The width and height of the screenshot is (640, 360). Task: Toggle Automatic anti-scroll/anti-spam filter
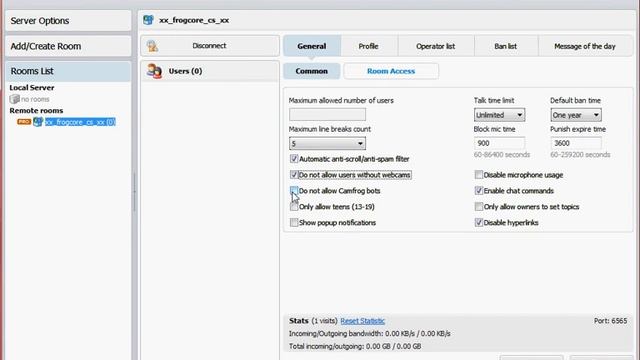[294, 159]
